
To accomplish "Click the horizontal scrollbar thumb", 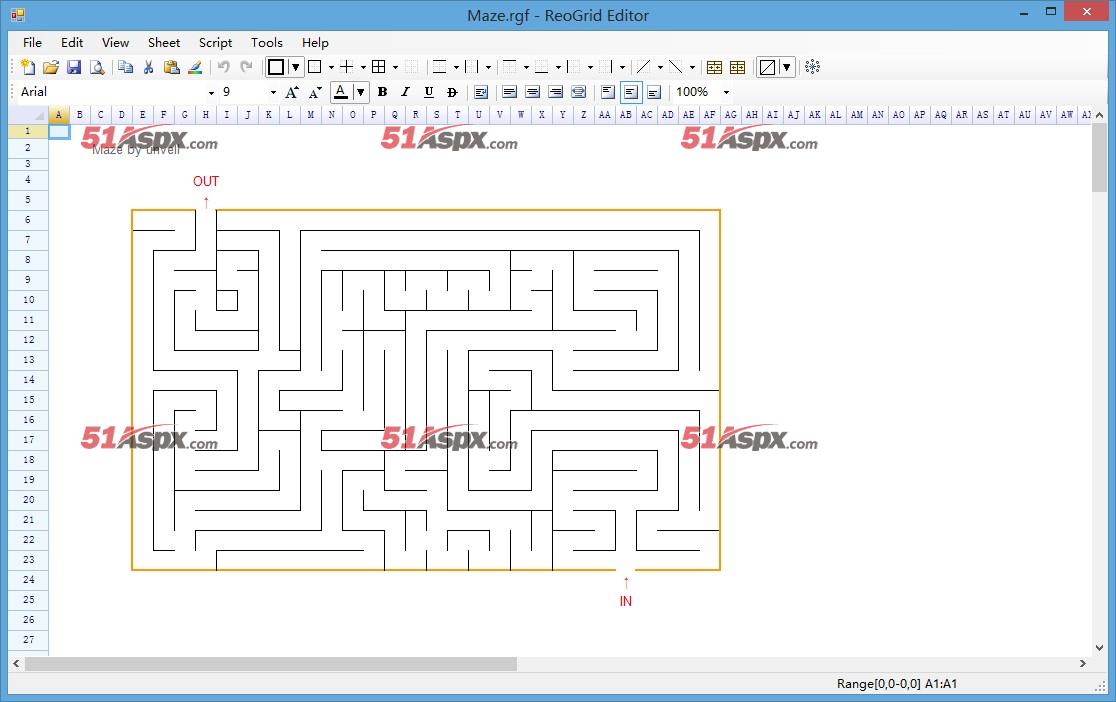I will 270,664.
